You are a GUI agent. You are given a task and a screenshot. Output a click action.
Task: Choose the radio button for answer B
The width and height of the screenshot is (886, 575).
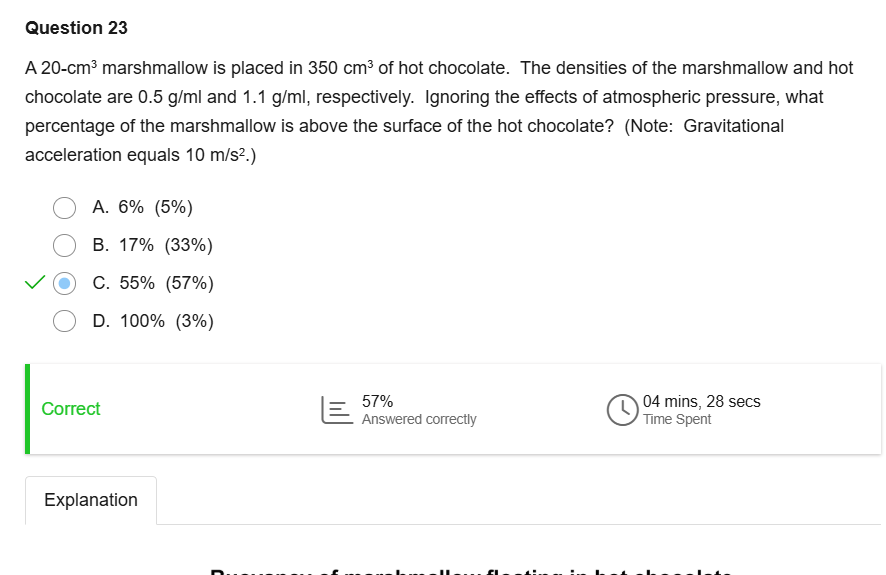click(65, 245)
